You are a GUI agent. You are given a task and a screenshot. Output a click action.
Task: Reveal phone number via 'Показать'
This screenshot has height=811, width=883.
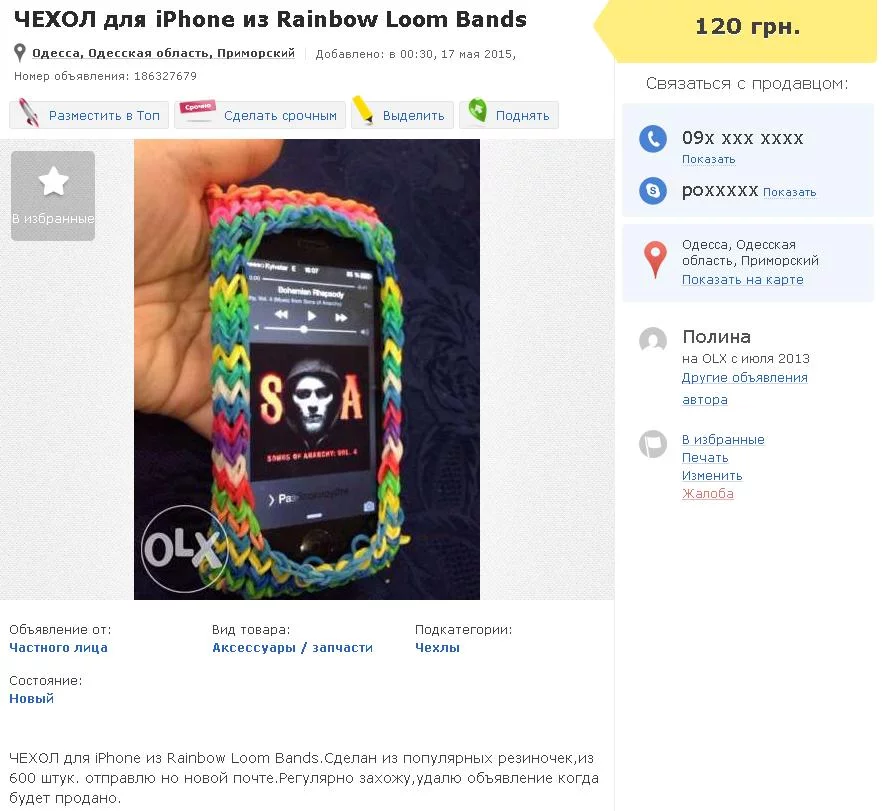tap(708, 160)
